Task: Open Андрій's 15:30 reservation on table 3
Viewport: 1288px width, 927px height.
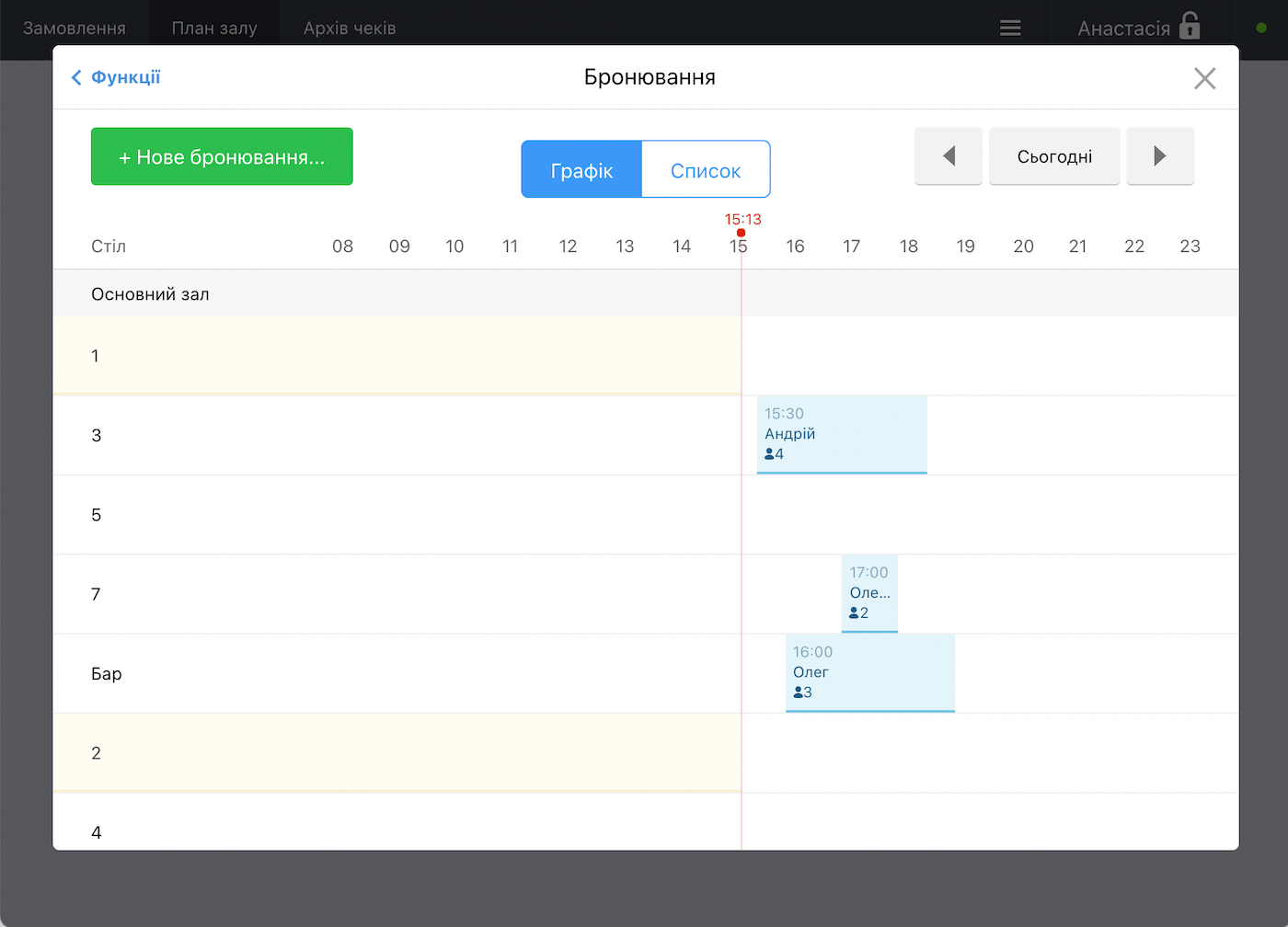Action: click(841, 434)
